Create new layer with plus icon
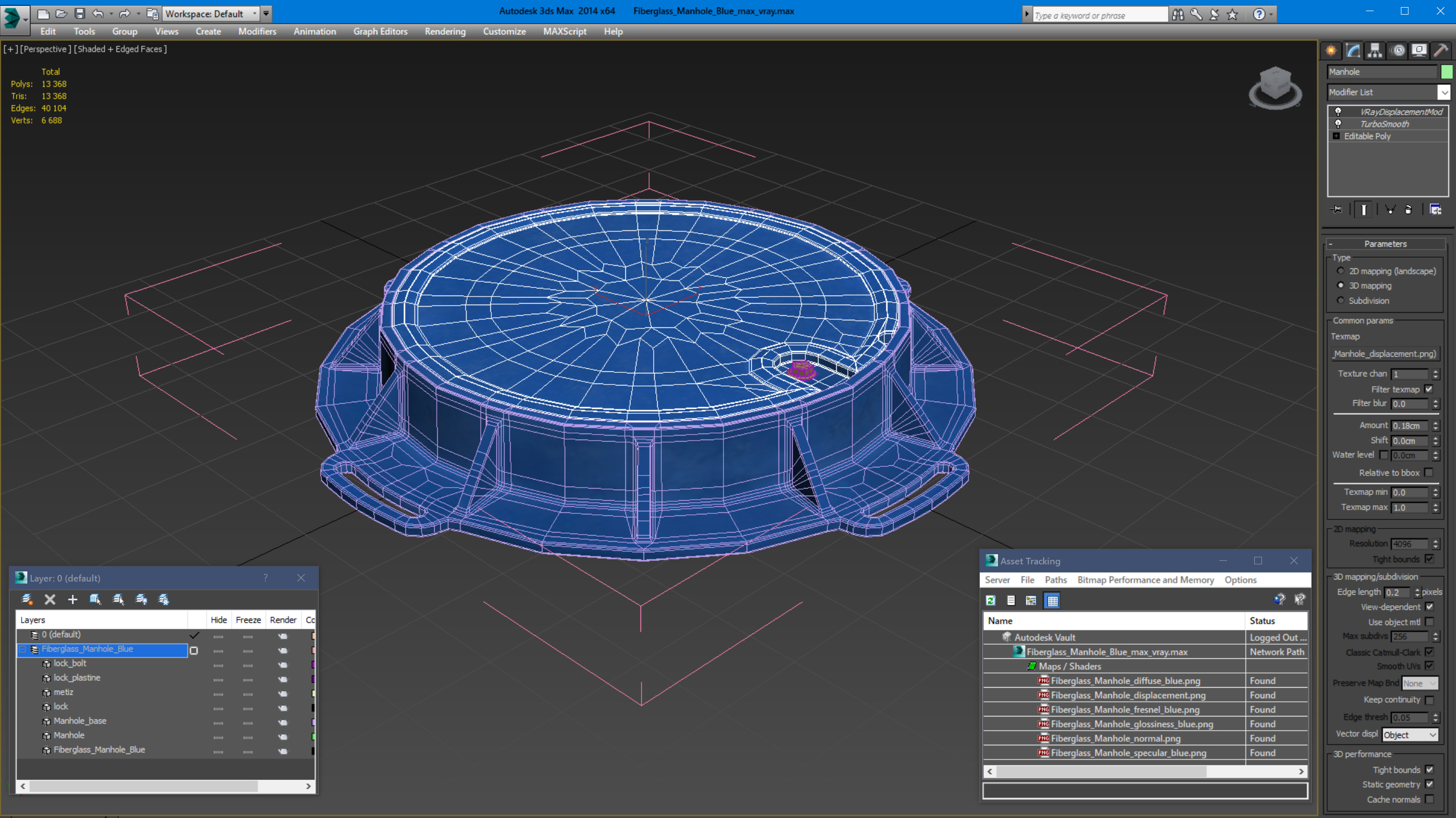The height and width of the screenshot is (818, 1456). tap(72, 599)
